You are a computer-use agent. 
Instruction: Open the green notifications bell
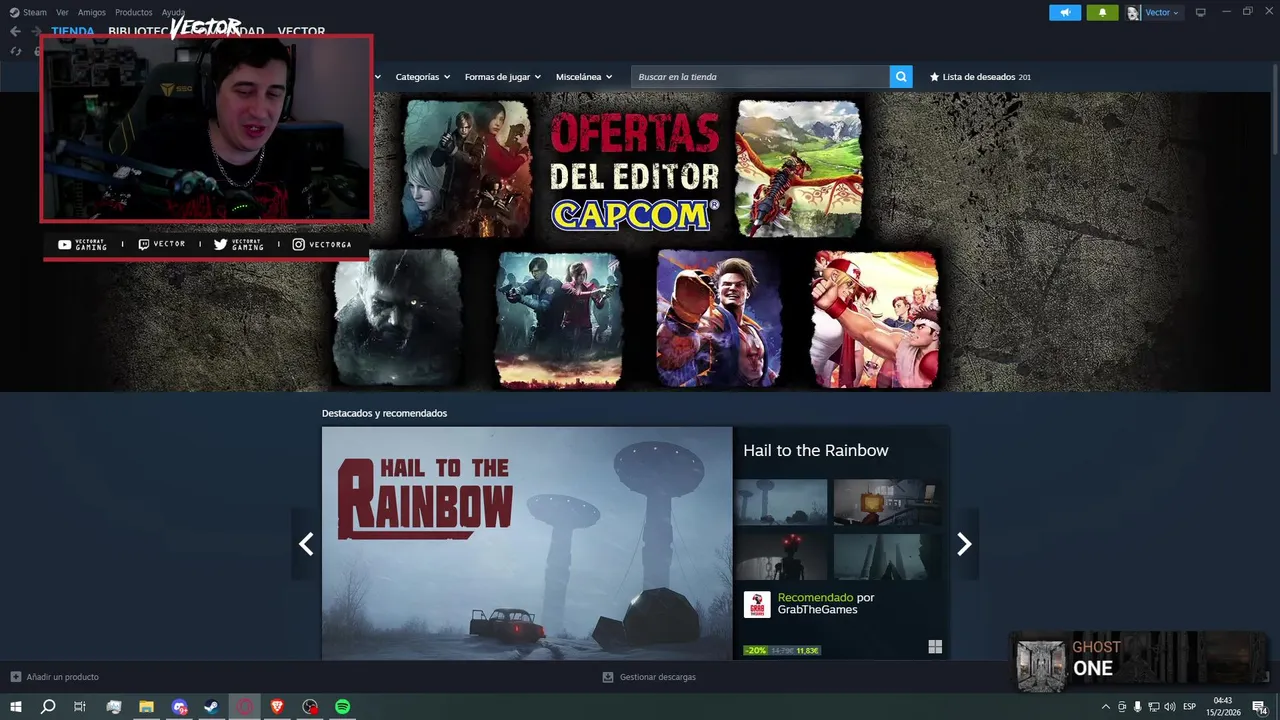coord(1102,12)
